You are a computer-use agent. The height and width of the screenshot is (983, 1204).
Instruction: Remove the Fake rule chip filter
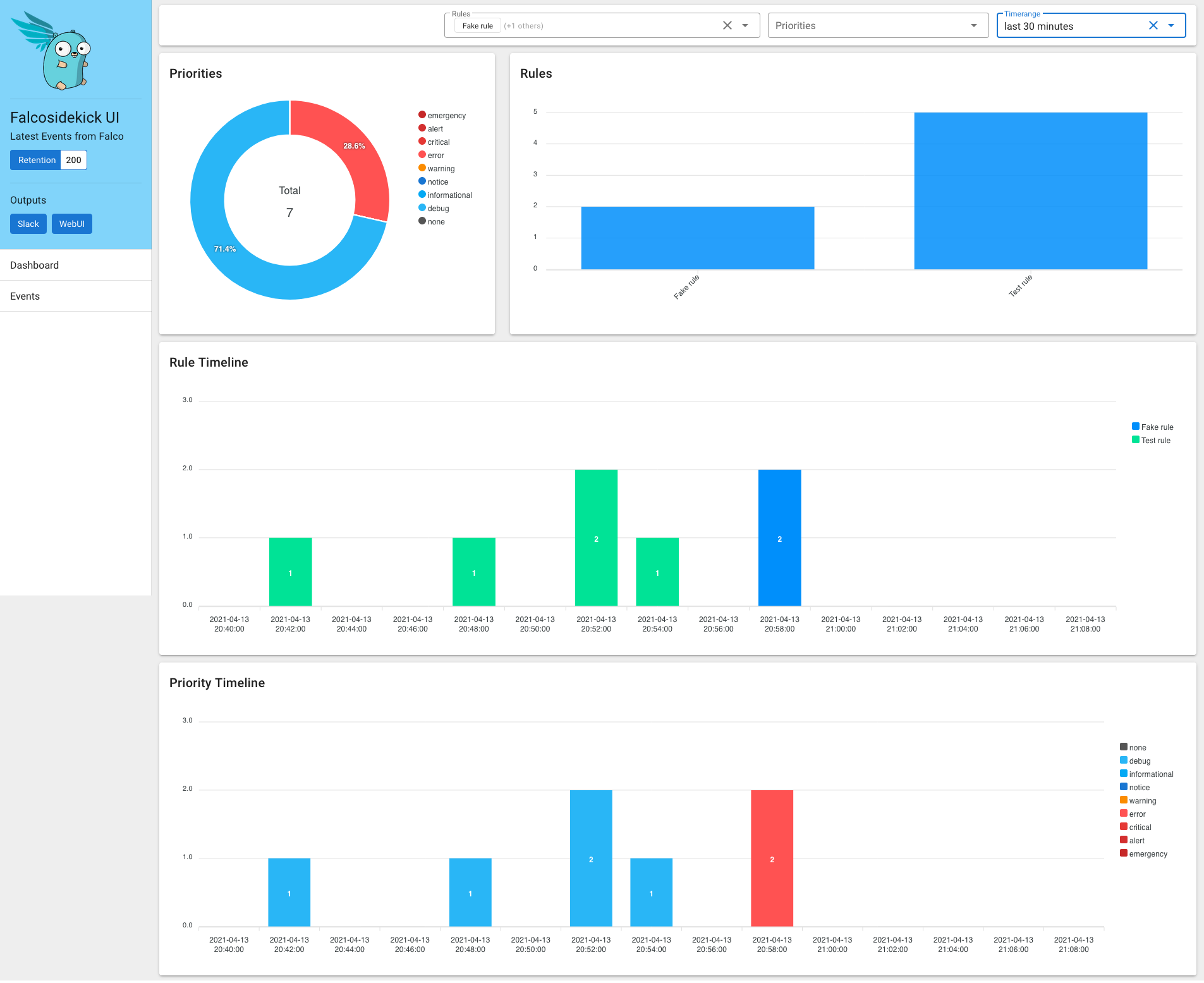[477, 26]
